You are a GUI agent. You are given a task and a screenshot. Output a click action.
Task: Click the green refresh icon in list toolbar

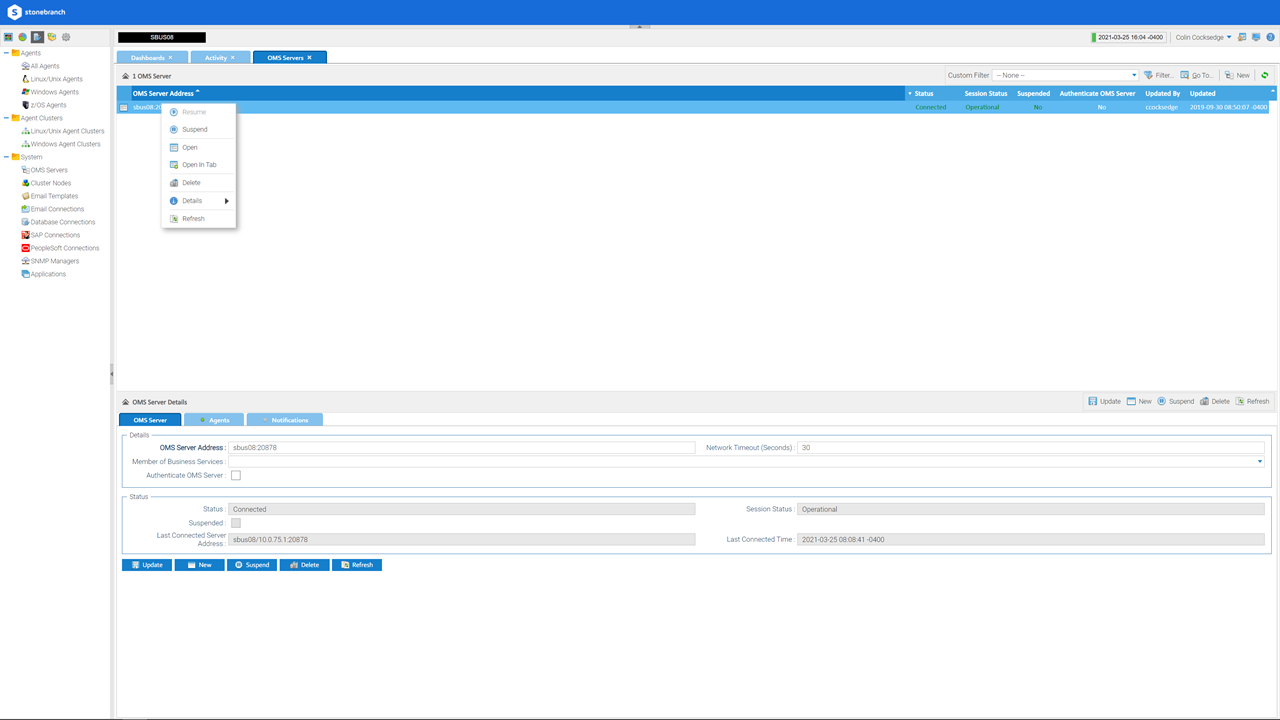point(1265,75)
